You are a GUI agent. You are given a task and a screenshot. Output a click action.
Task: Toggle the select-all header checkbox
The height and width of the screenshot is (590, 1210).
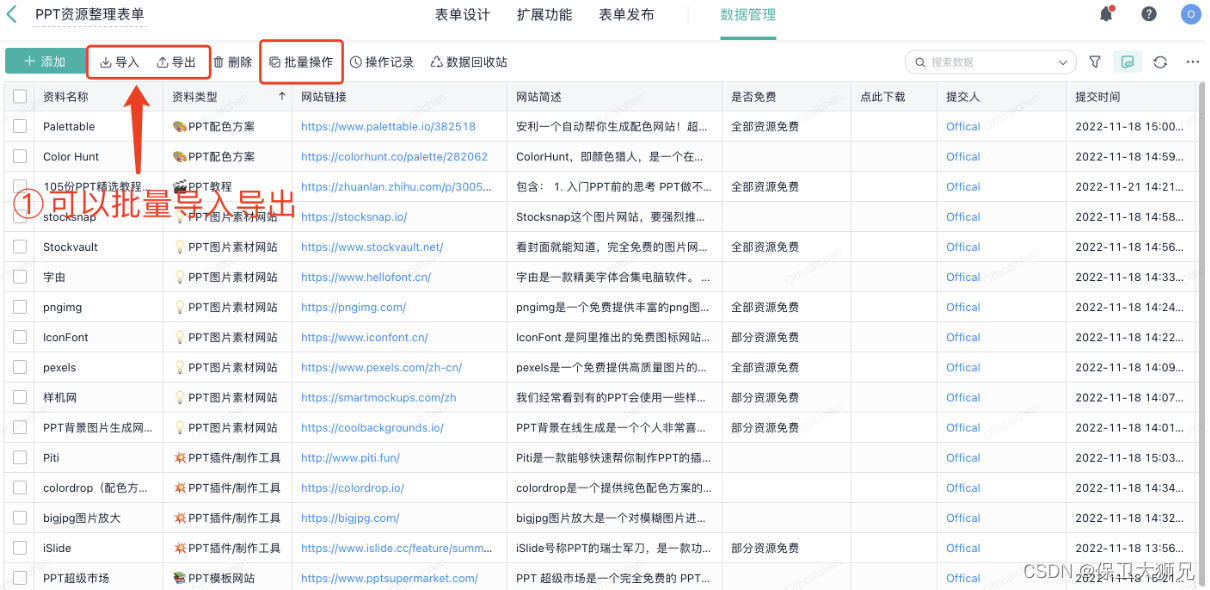[20, 97]
